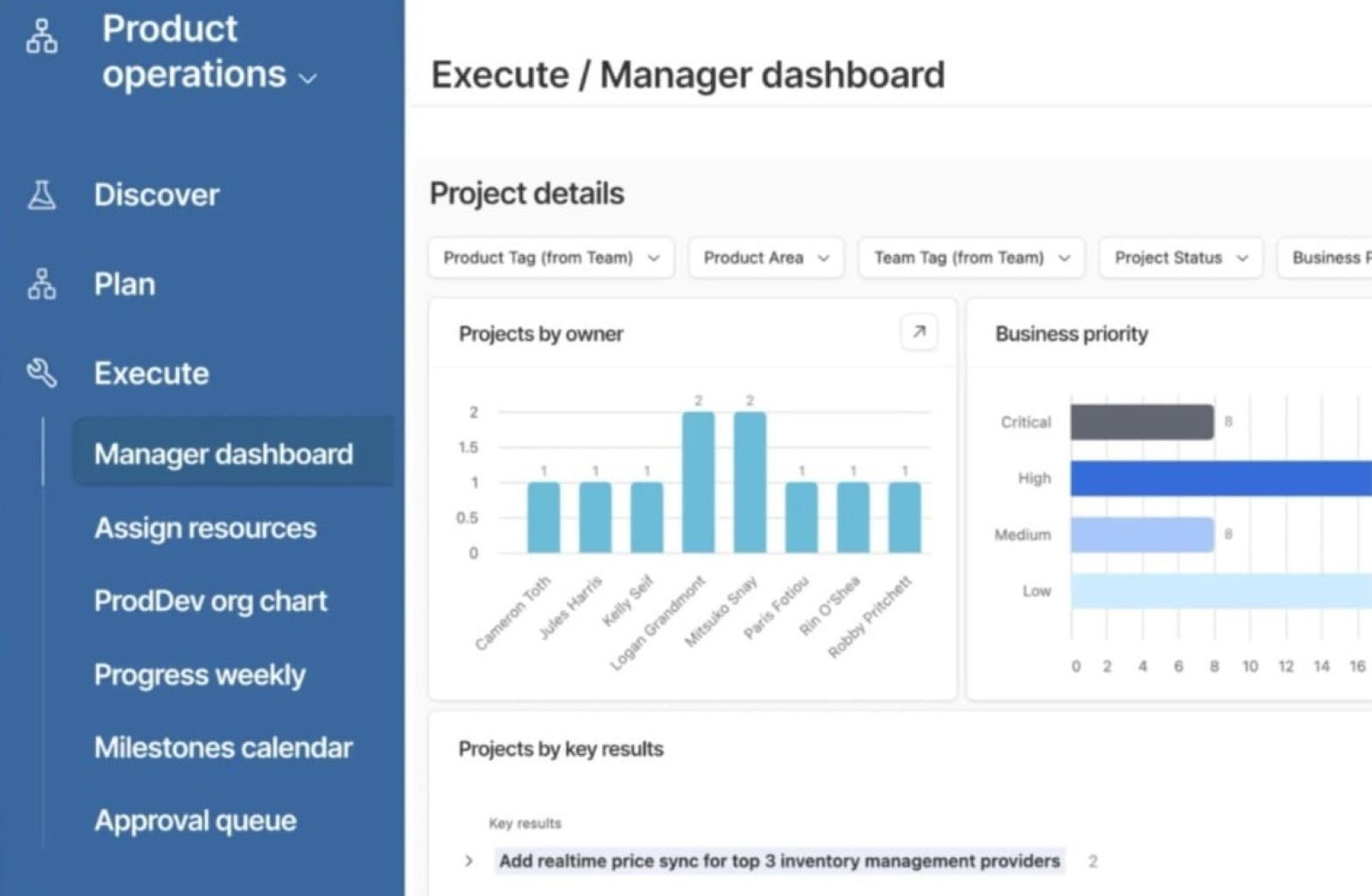This screenshot has width=1372, height=896.
Task: Navigate to Progress weekly
Action: click(x=200, y=674)
